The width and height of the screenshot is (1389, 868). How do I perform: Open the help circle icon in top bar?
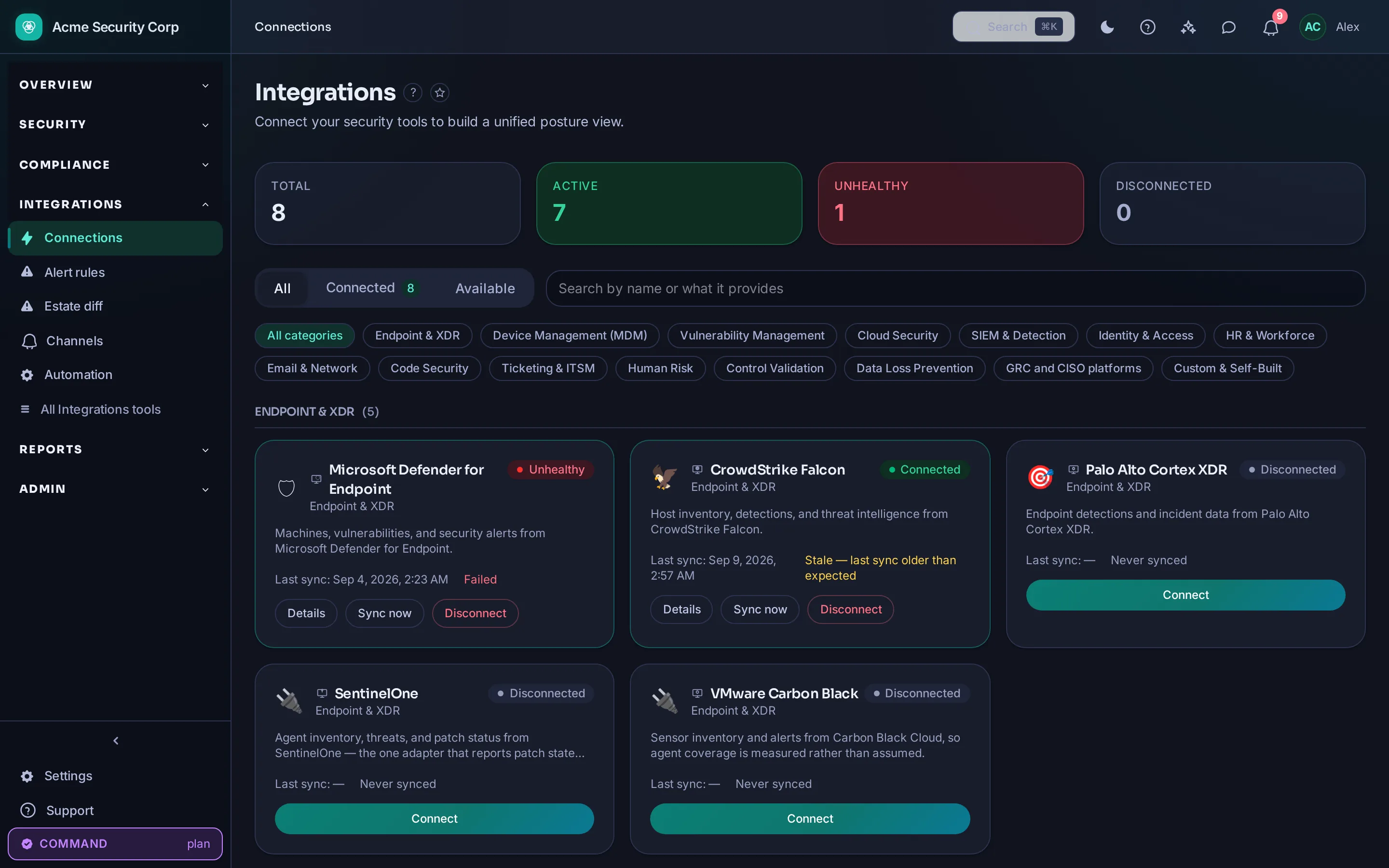pos(1147,27)
